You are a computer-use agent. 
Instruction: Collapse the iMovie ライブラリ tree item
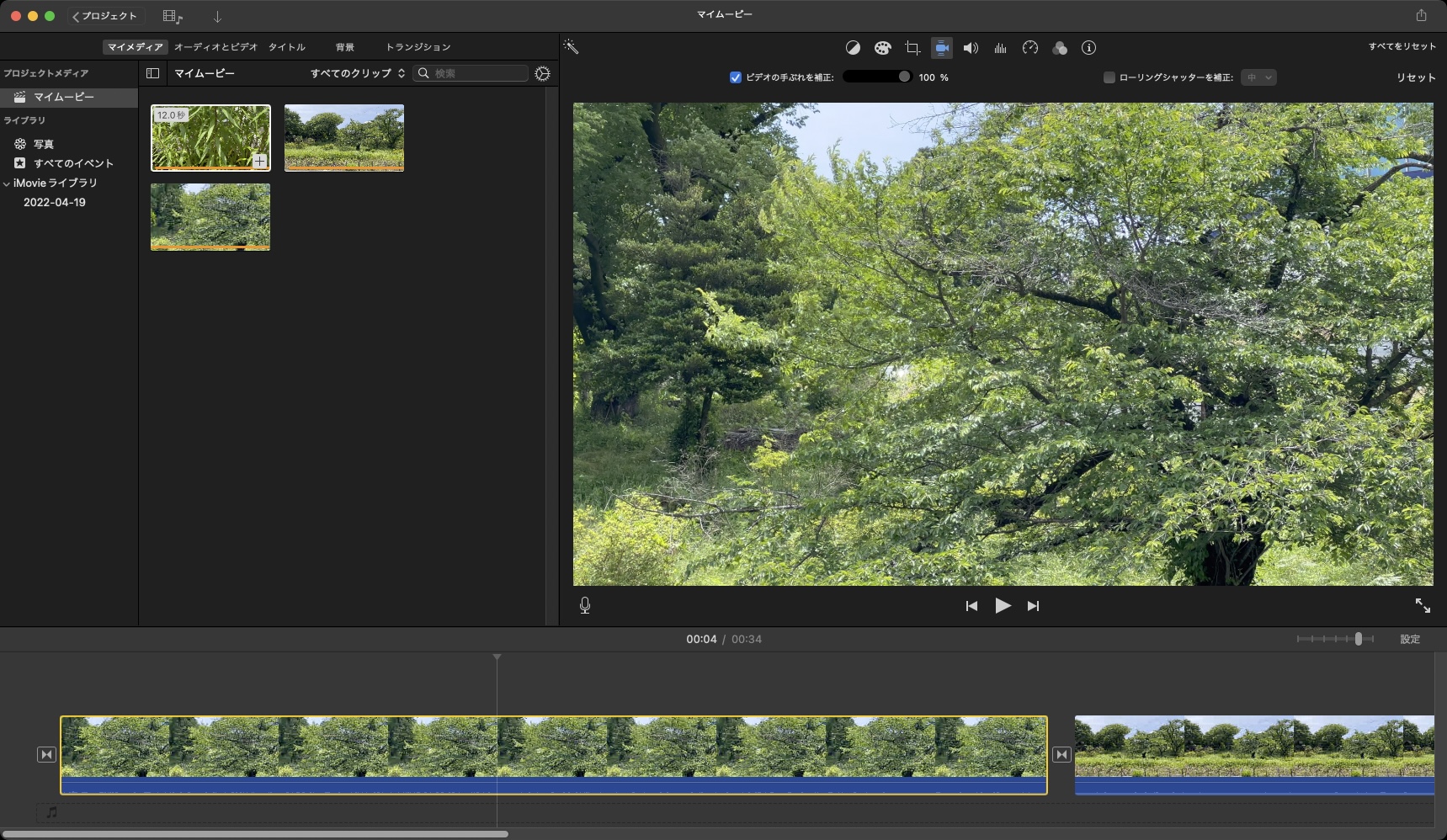click(8, 183)
